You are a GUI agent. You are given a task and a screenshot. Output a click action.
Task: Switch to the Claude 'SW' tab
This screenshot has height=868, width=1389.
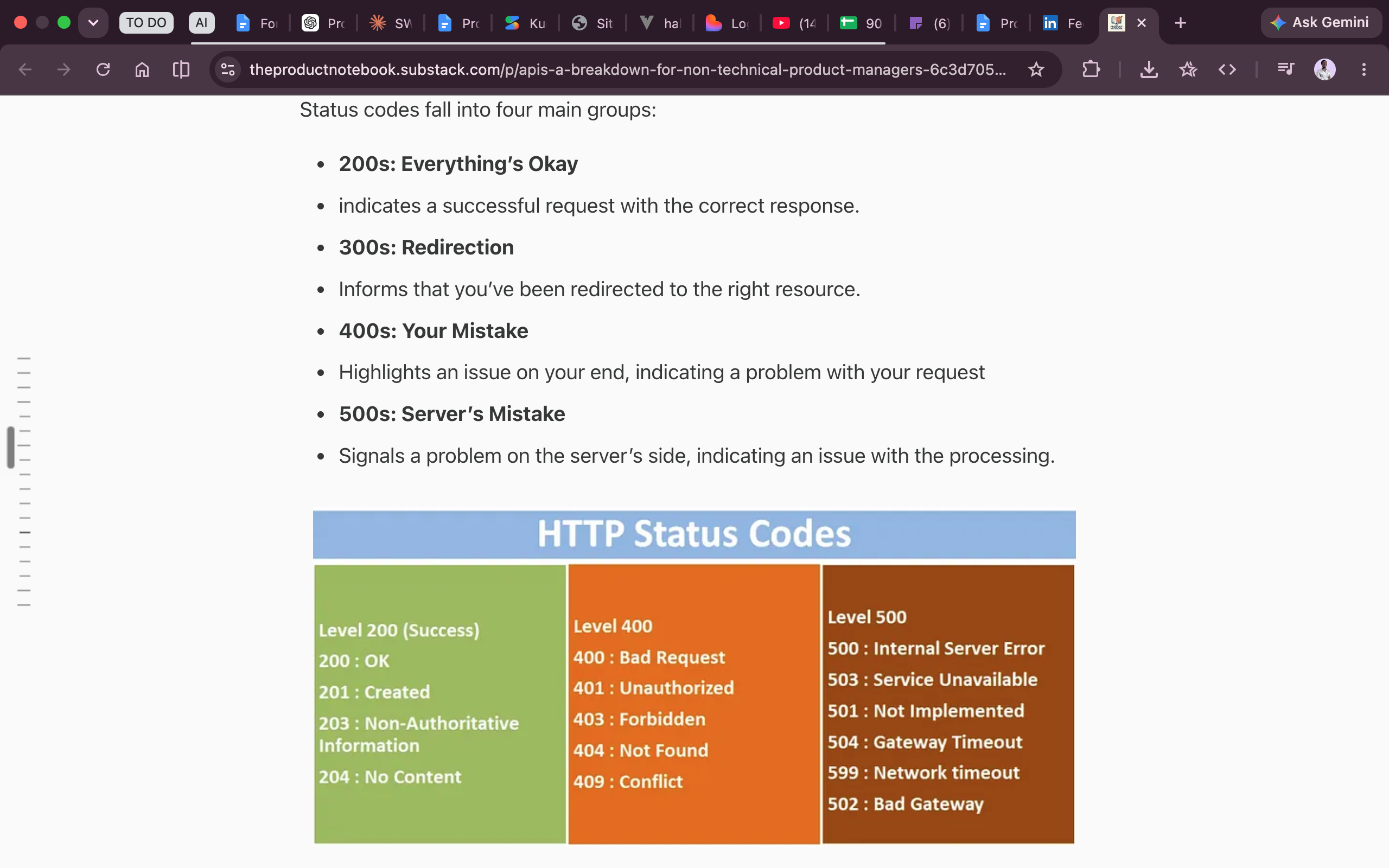(391, 23)
